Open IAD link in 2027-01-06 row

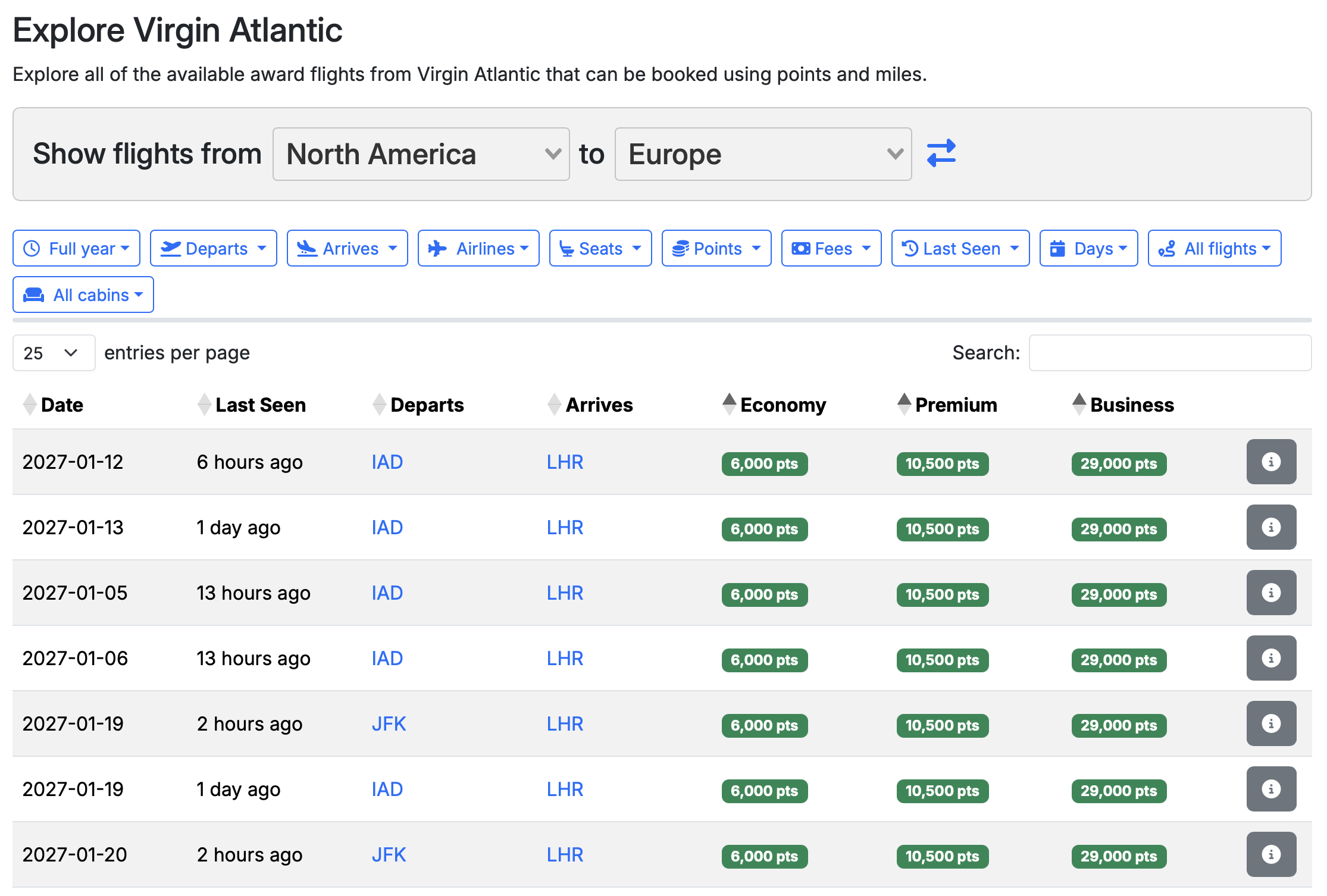click(x=387, y=658)
